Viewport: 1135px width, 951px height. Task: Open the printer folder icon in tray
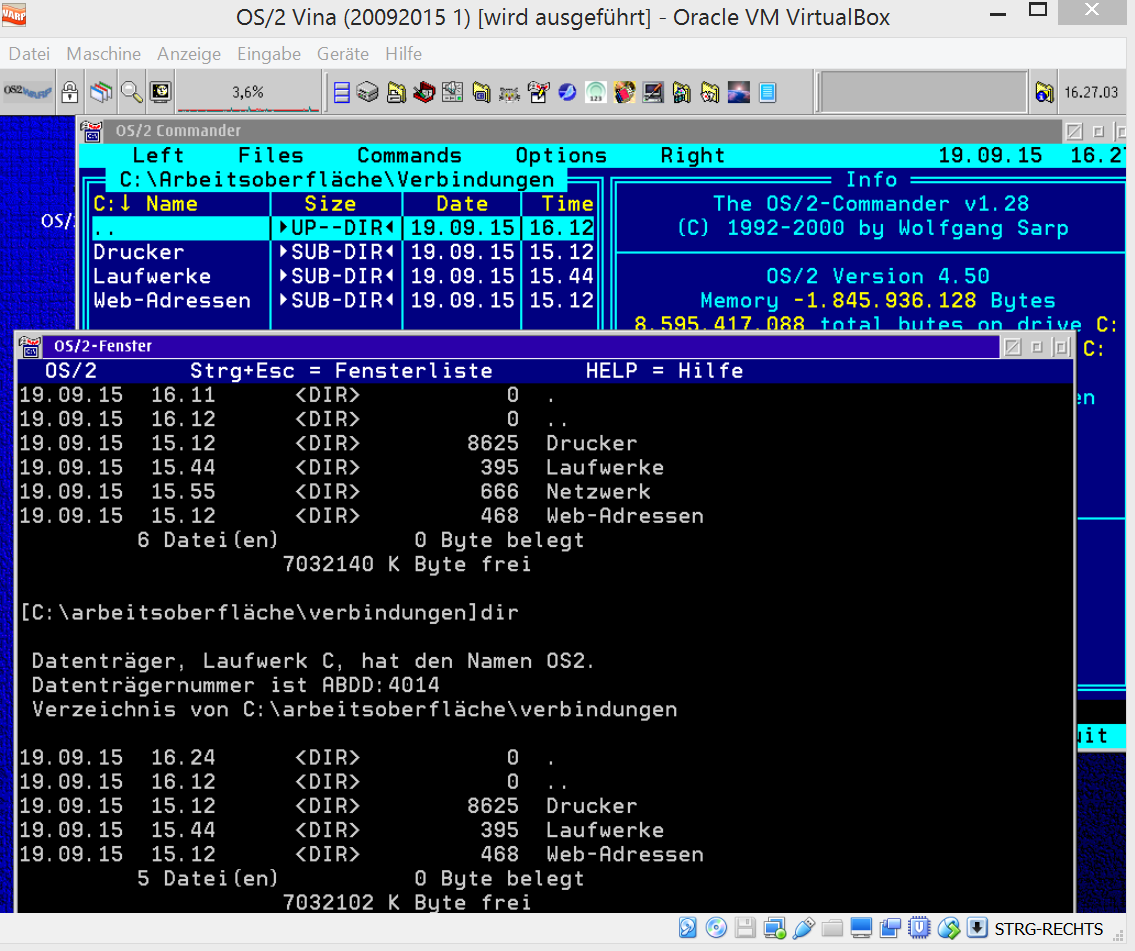[x=396, y=93]
